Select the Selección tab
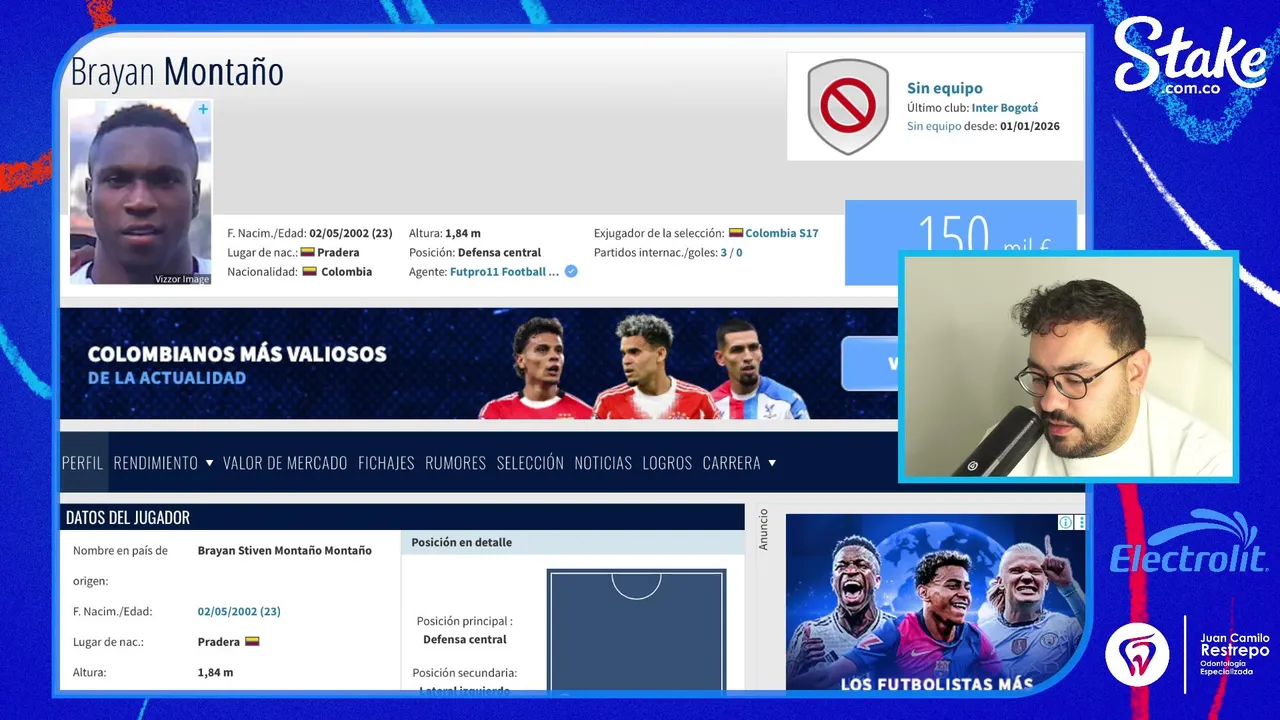This screenshot has height=720, width=1280. (530, 463)
